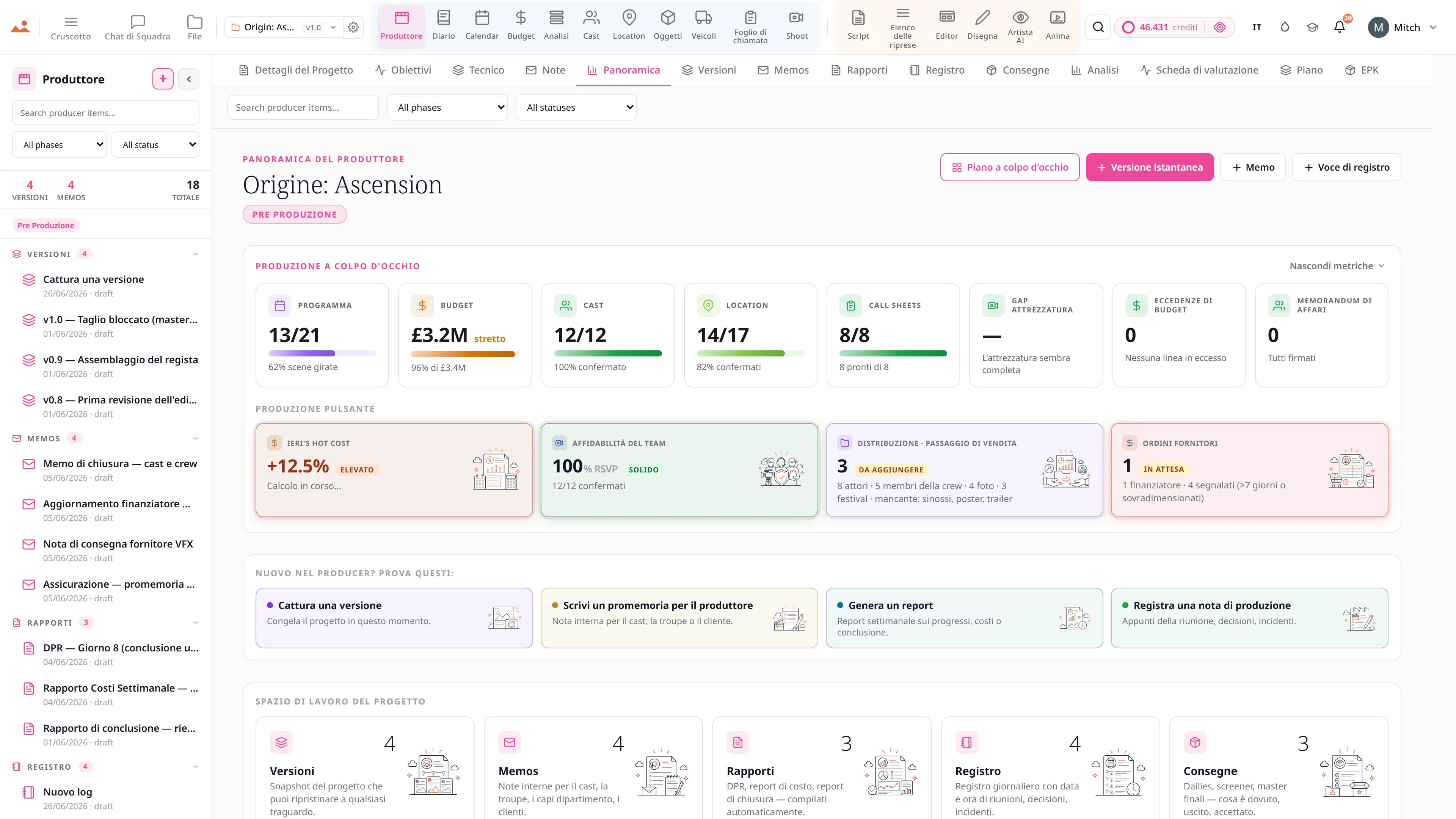The width and height of the screenshot is (1456, 819).
Task: Open the File menu icon
Action: (195, 27)
